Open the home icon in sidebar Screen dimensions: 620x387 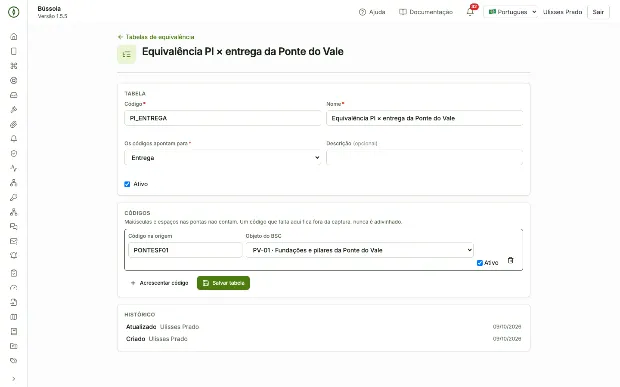point(13,37)
